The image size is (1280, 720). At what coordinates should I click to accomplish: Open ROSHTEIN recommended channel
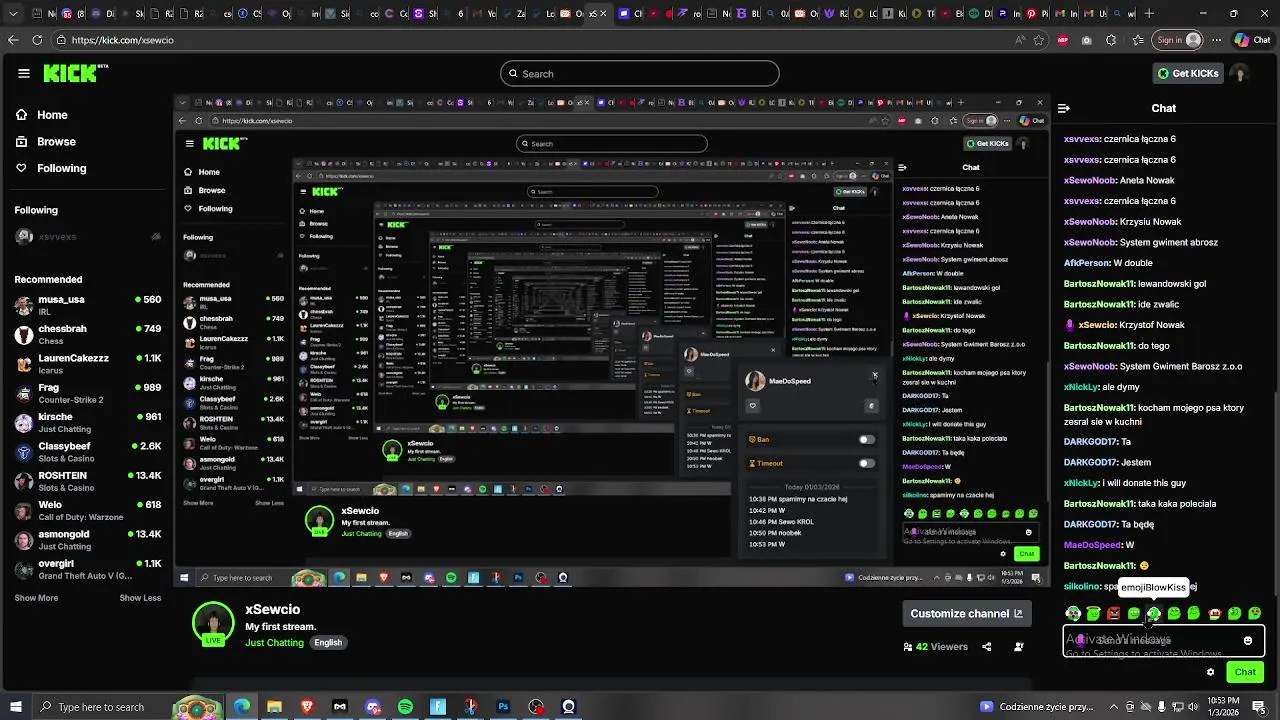[87, 481]
